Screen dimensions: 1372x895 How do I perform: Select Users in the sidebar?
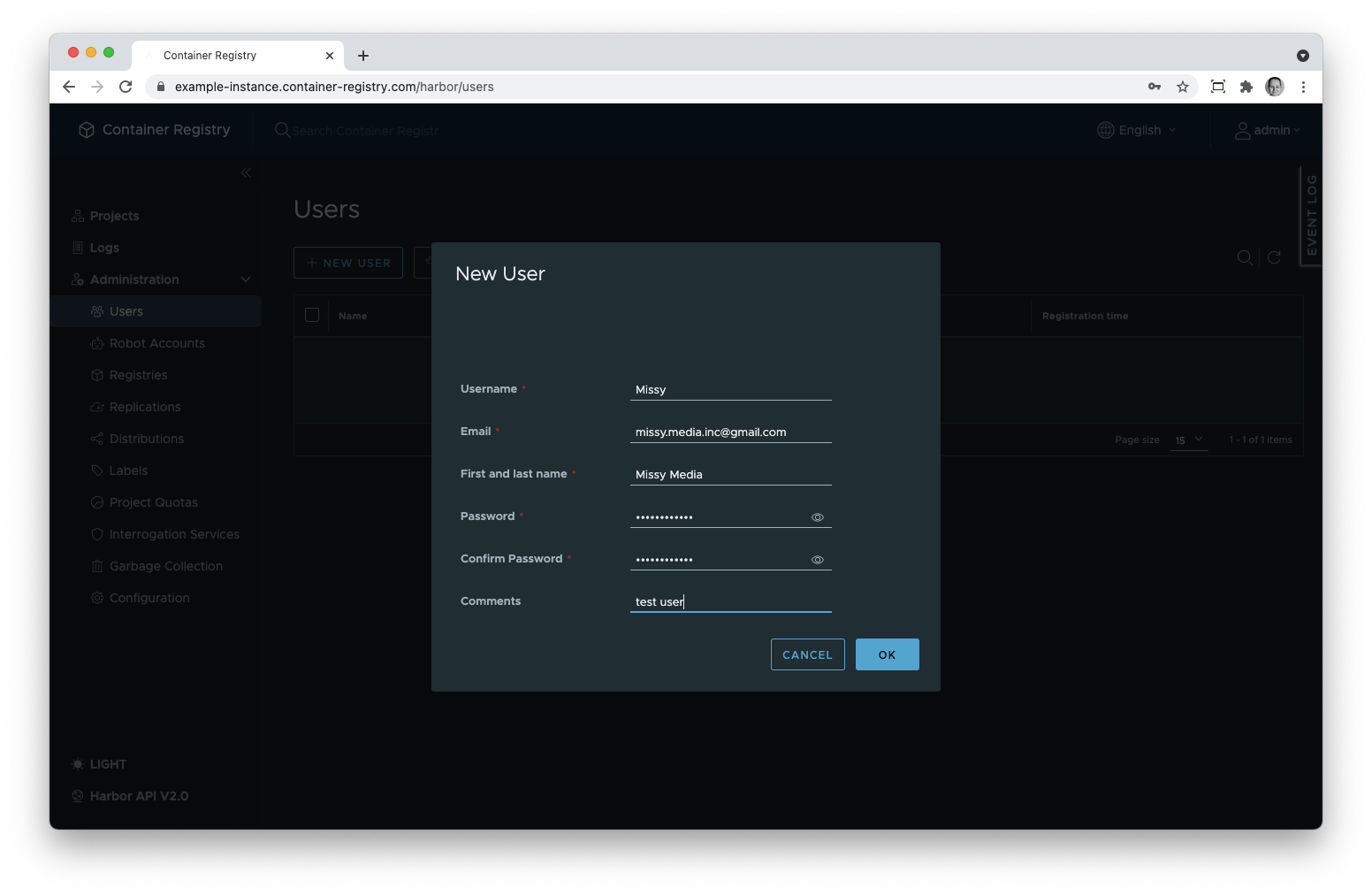[x=156, y=311]
